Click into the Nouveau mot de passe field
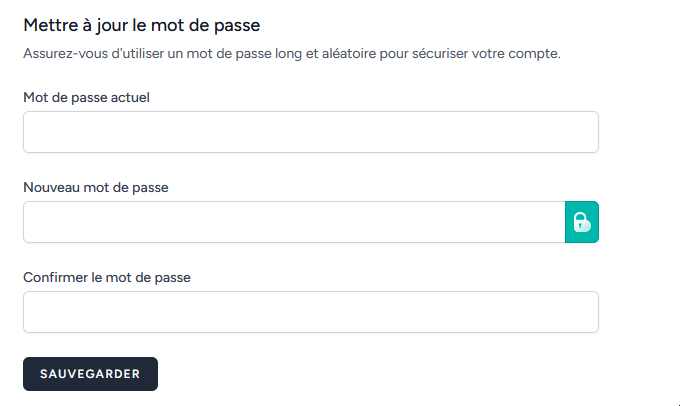 point(294,222)
